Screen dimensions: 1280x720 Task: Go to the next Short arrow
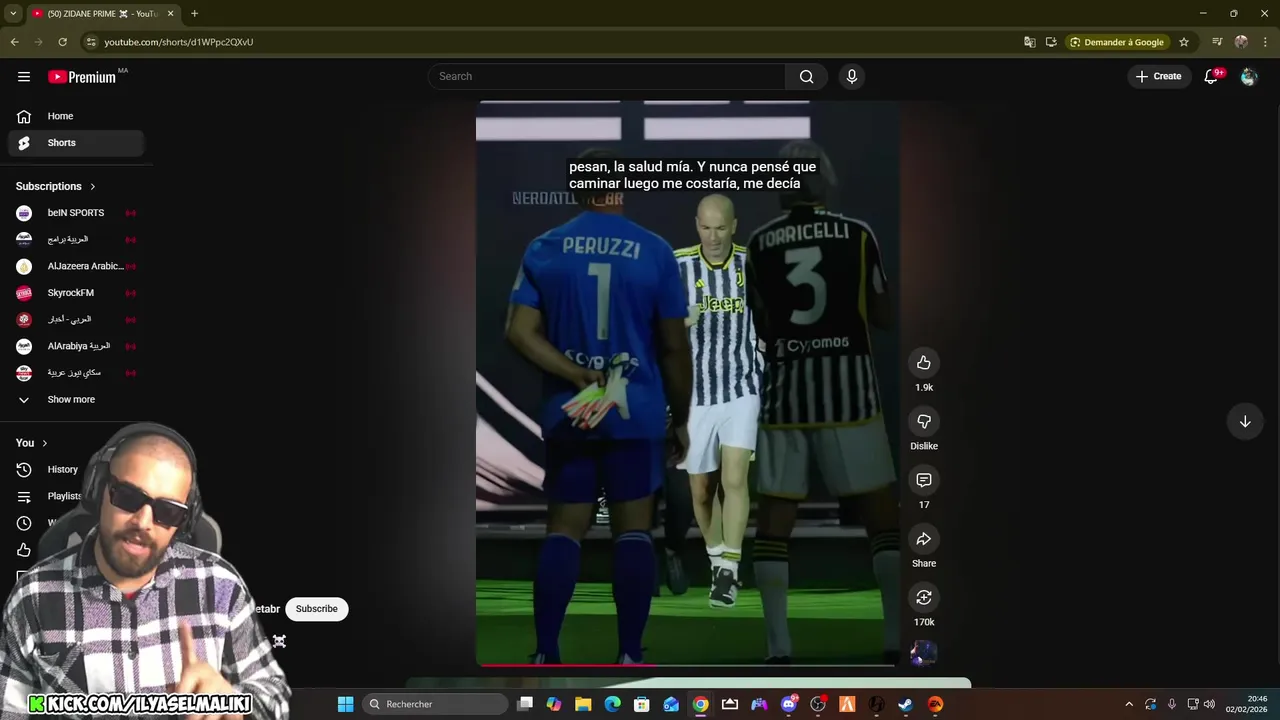click(1245, 422)
